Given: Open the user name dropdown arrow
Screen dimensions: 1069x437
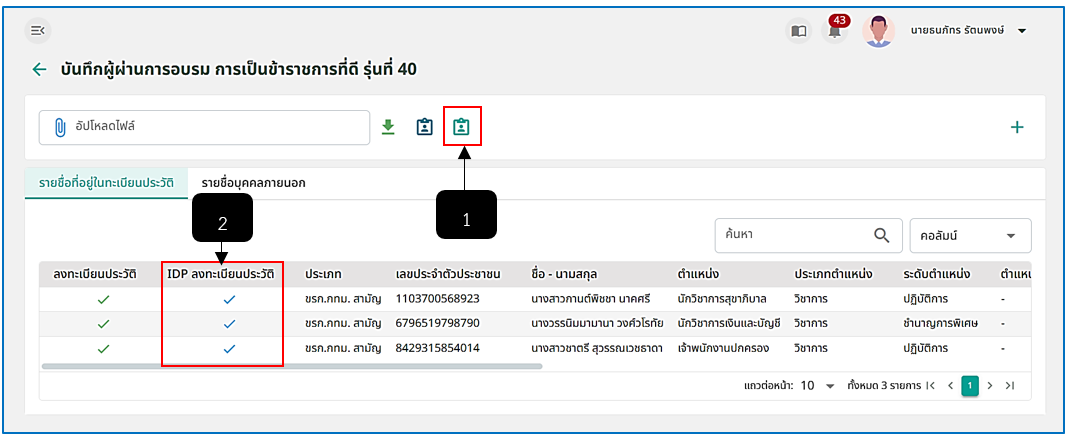Looking at the screenshot, I should pos(1021,31).
